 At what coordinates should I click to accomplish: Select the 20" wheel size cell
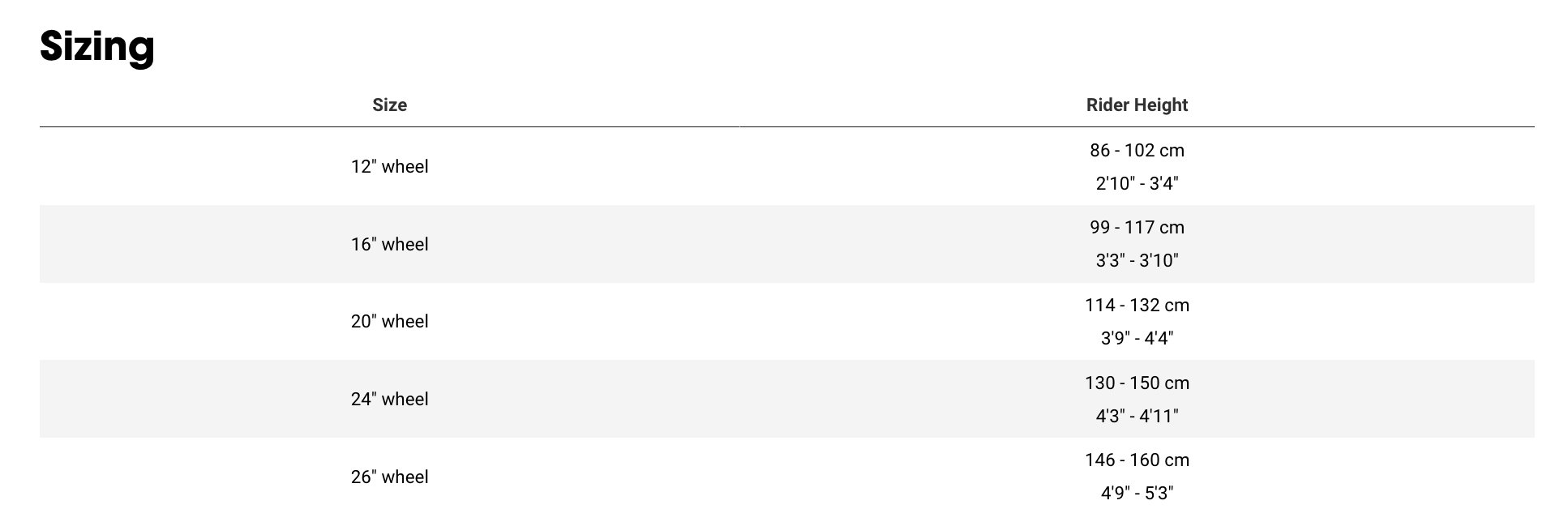[389, 321]
